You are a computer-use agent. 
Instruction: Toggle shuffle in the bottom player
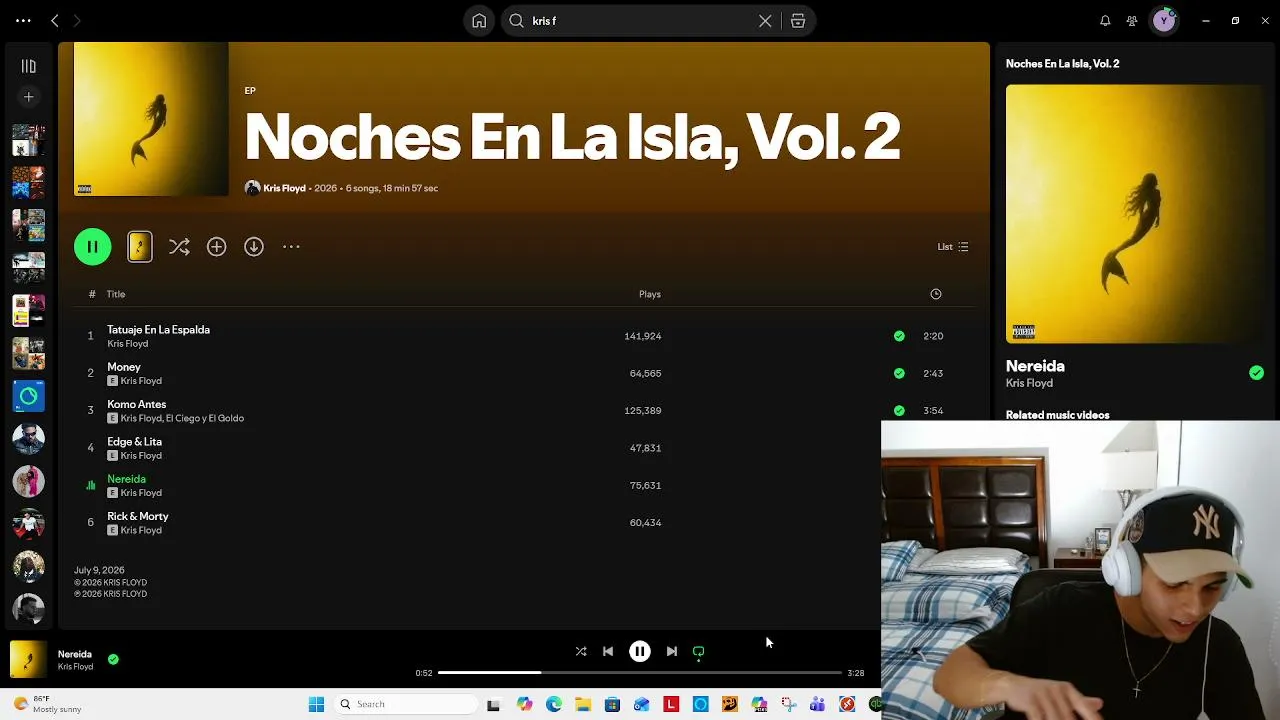(581, 651)
